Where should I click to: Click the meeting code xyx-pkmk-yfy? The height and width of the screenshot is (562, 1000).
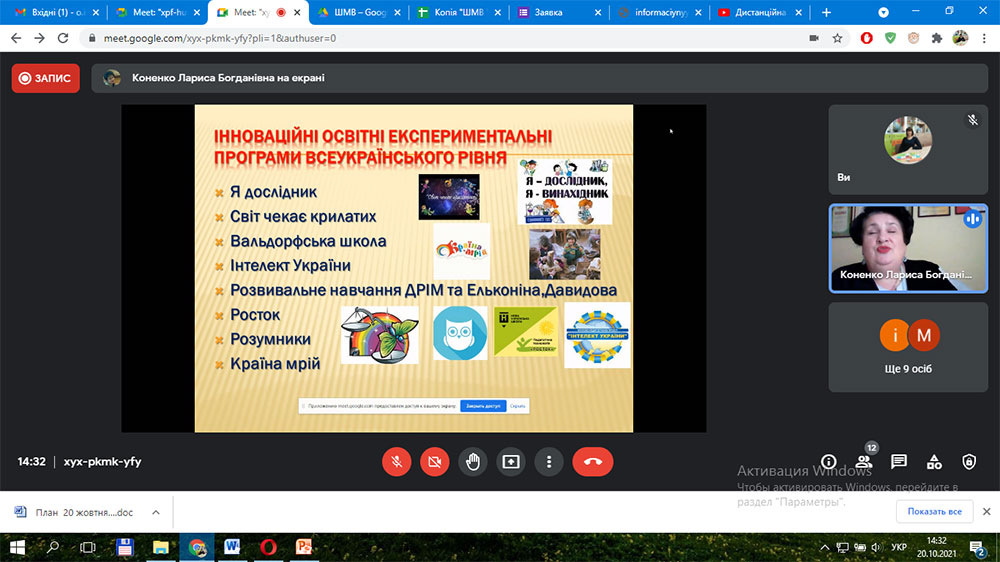(x=102, y=461)
